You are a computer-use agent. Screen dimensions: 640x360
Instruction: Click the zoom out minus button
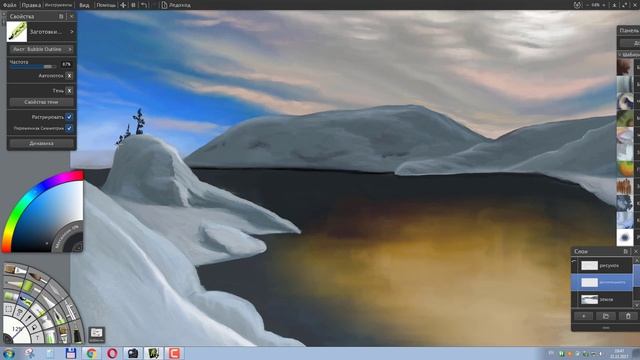[x=587, y=5]
